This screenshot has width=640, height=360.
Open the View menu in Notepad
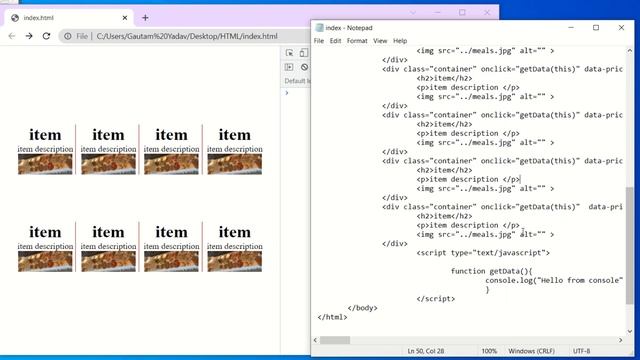380,41
